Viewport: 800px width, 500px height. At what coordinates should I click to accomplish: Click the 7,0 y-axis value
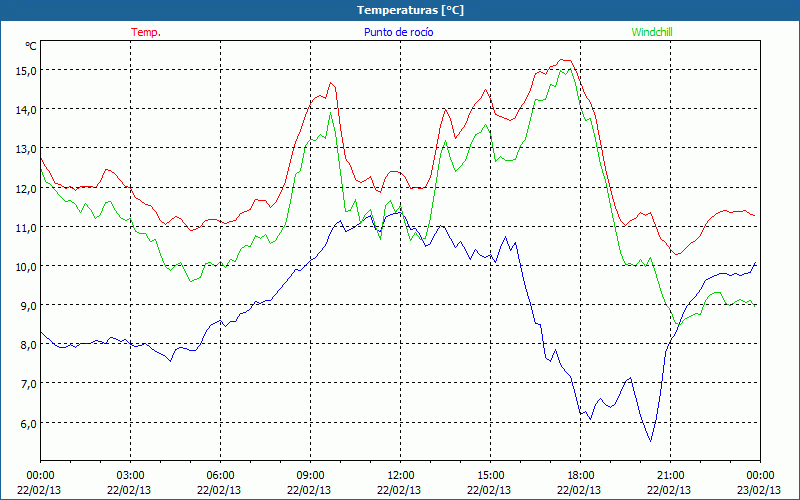[28, 384]
